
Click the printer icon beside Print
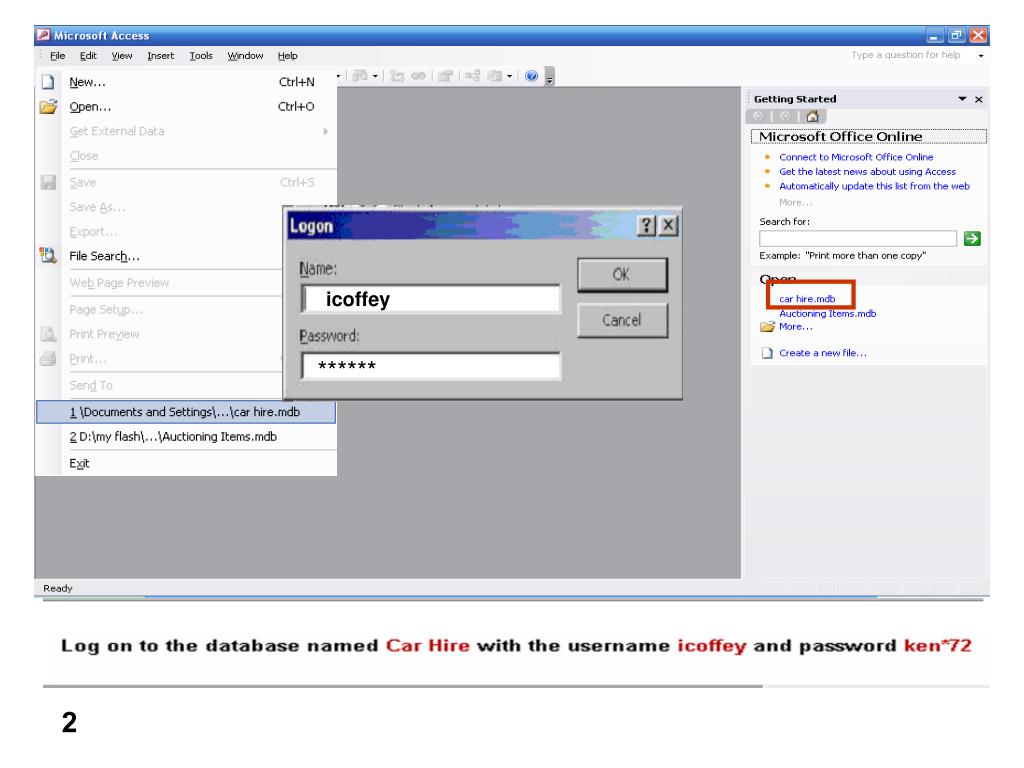[x=48, y=359]
